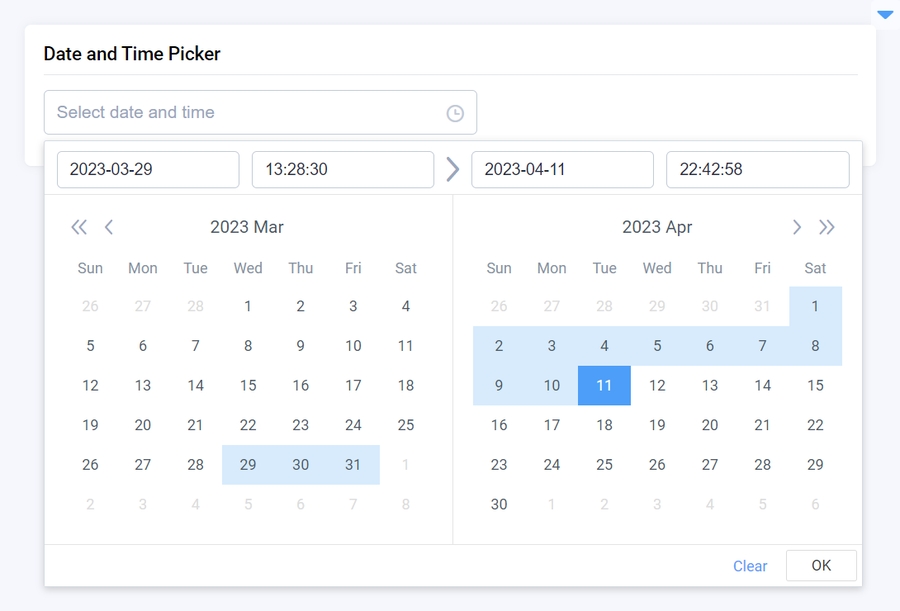The image size is (900, 611).
Task: Edit the end date input 2023-04-11
Action: coord(562,169)
